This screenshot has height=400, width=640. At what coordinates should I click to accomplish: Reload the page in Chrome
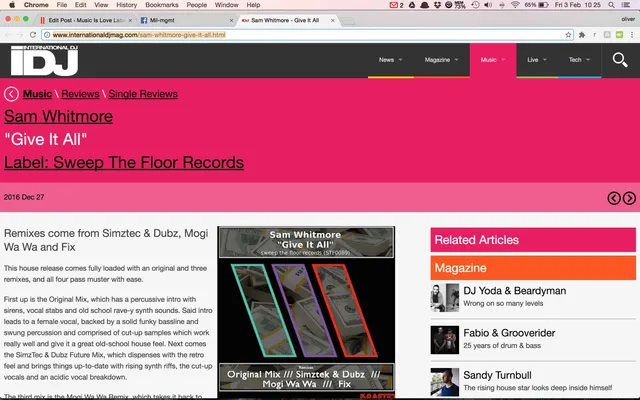(x=33, y=35)
